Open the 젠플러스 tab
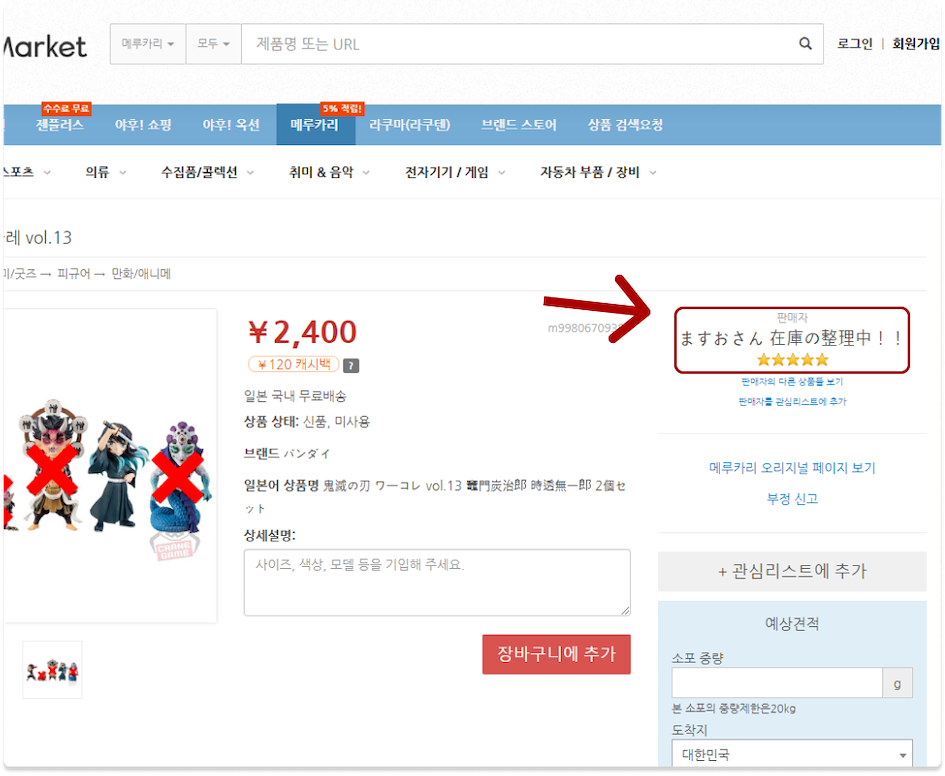This screenshot has width=945, height=776. (x=60, y=125)
